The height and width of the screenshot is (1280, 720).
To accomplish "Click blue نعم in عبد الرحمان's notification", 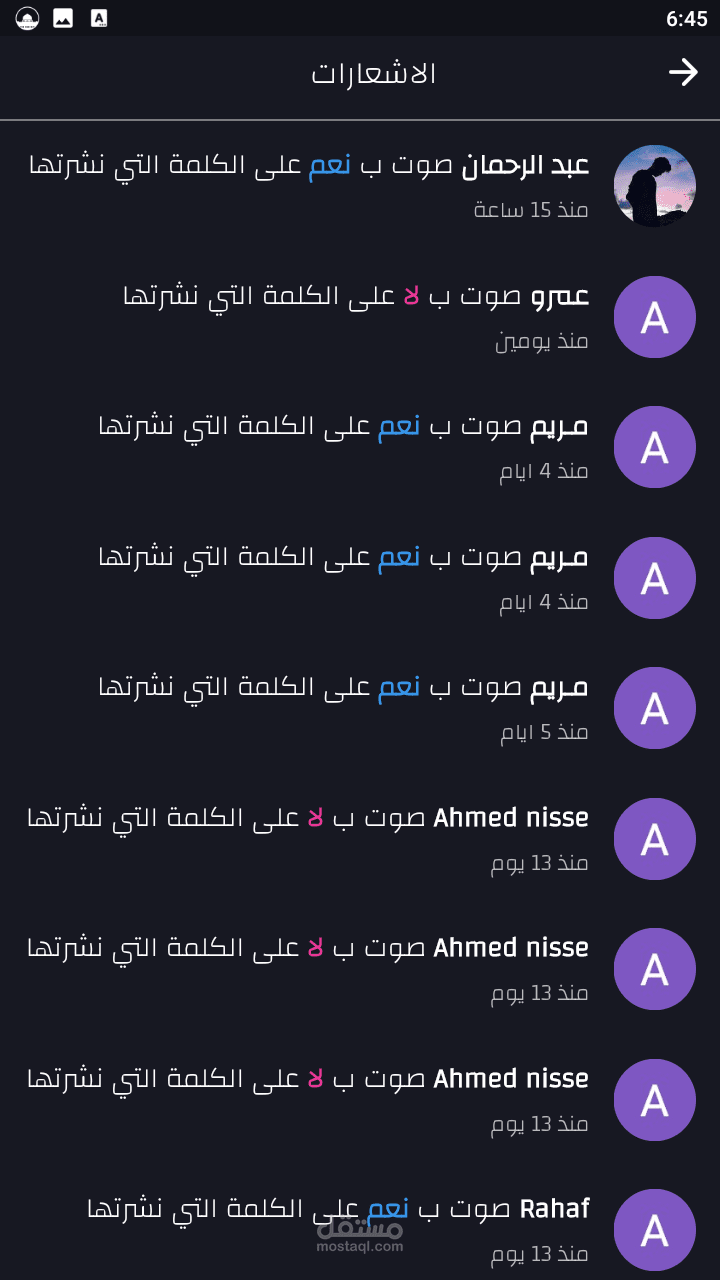I will [329, 166].
